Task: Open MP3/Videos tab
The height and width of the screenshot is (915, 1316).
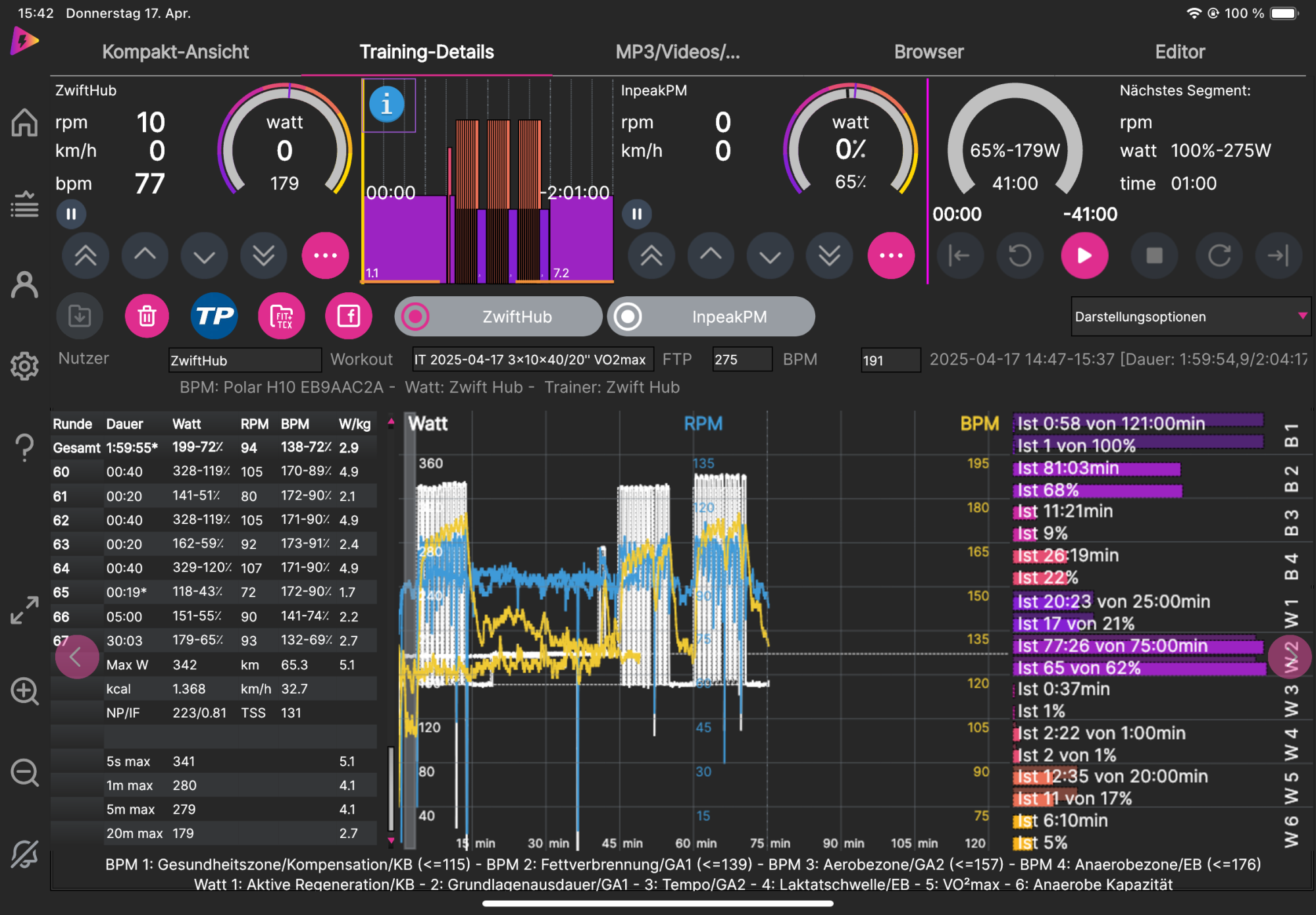Action: click(678, 52)
